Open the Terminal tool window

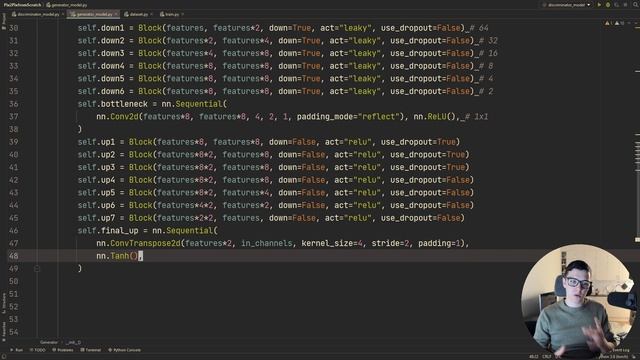90,350
